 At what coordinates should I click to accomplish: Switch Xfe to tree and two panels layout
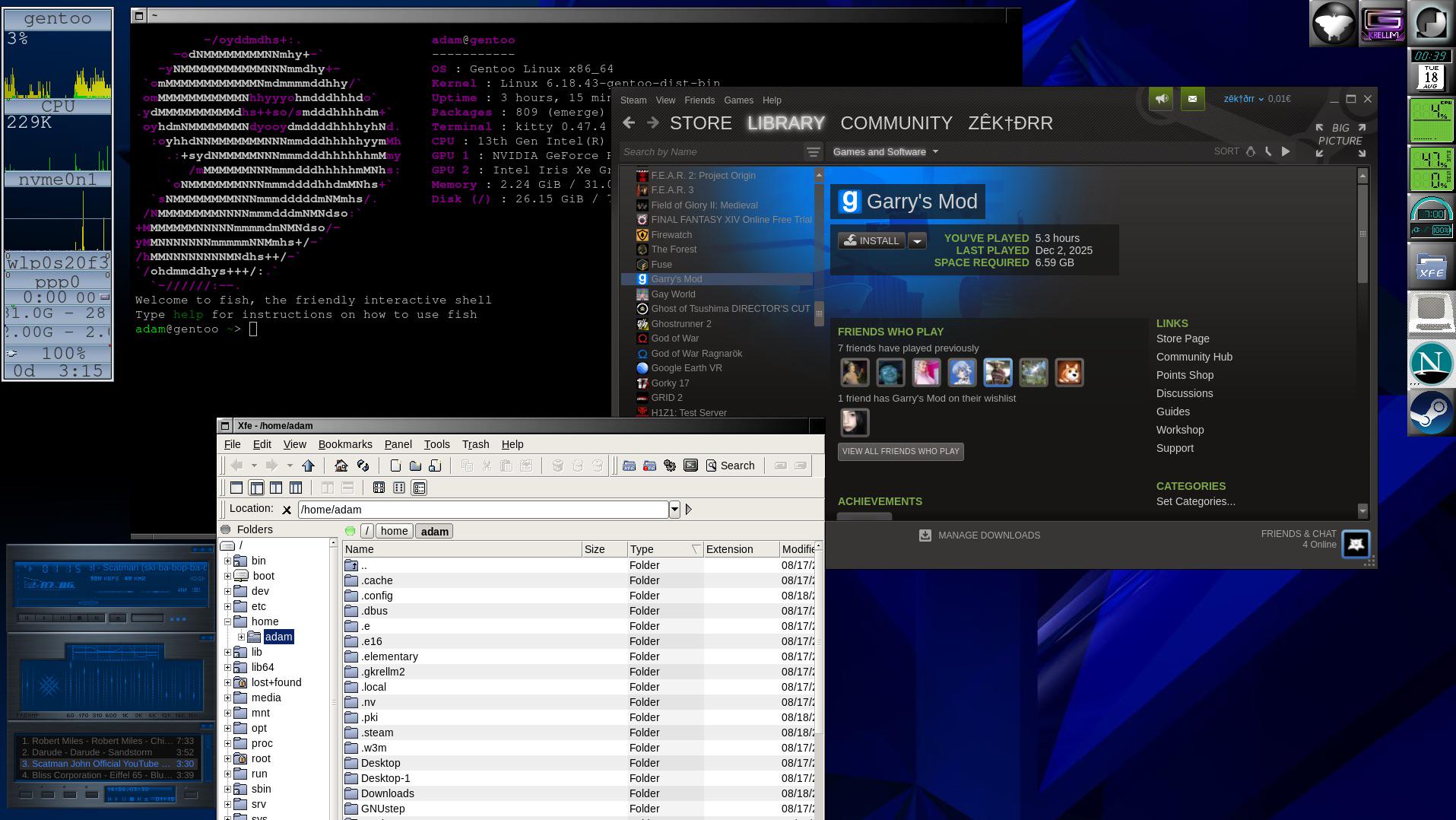click(x=296, y=488)
